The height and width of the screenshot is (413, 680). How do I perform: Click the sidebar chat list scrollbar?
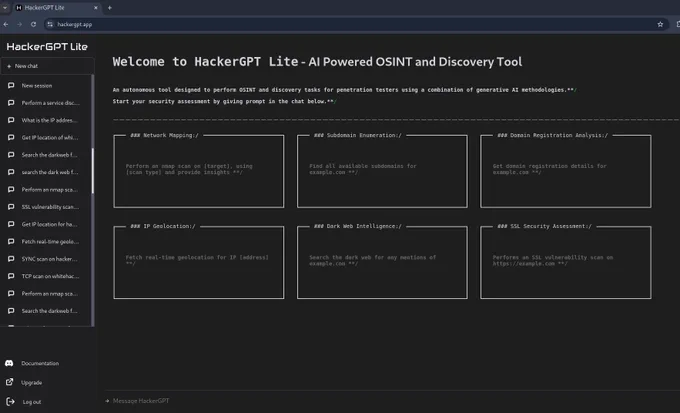(93, 170)
